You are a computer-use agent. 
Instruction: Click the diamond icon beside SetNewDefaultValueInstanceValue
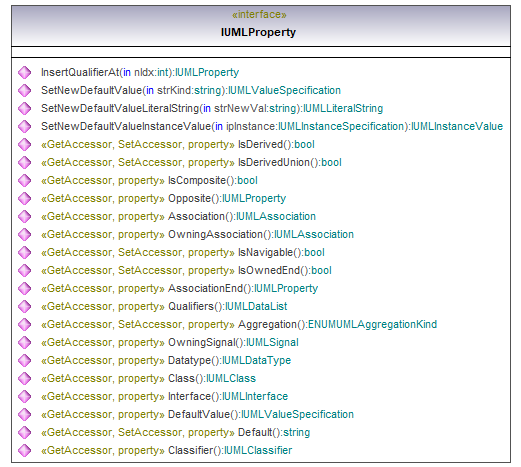pyautogui.click(x=24, y=126)
